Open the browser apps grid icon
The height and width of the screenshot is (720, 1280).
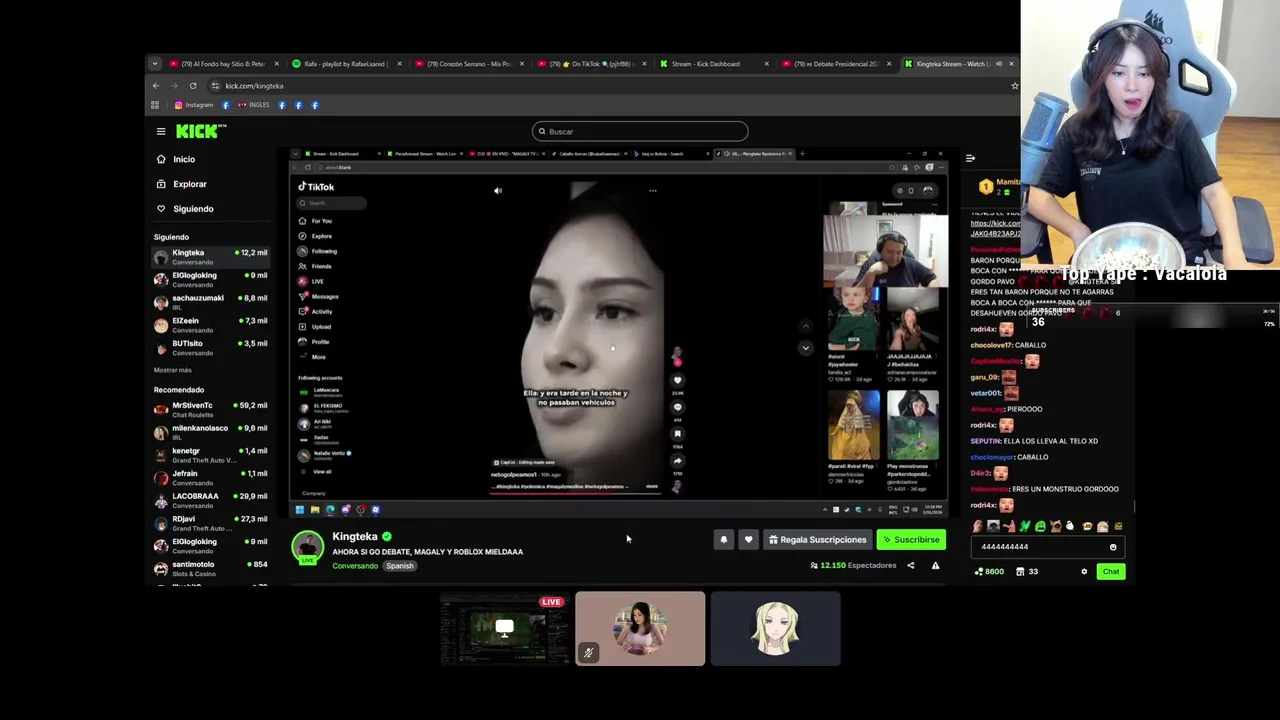(x=155, y=105)
